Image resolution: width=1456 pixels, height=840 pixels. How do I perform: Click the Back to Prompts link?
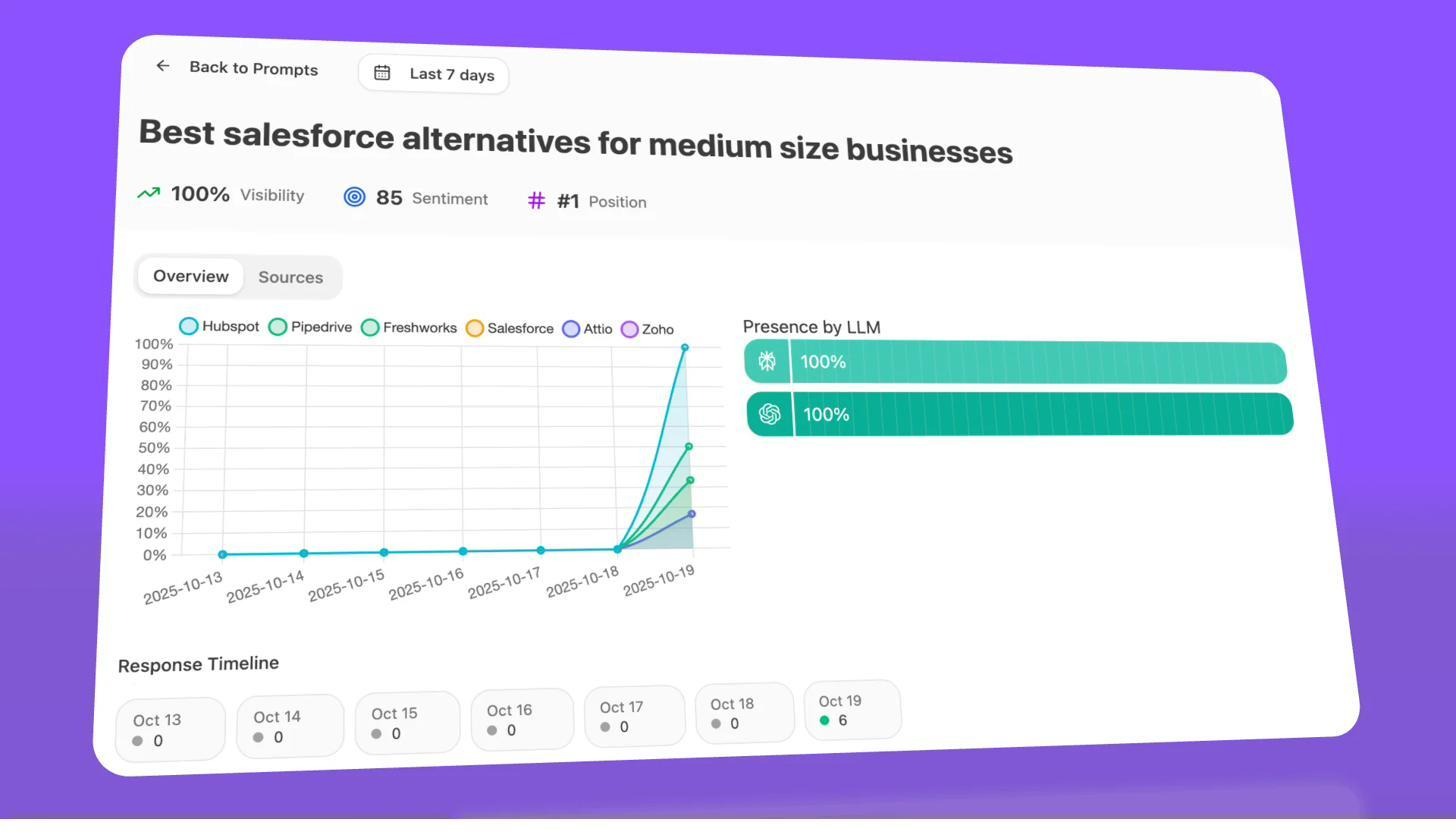tap(253, 68)
